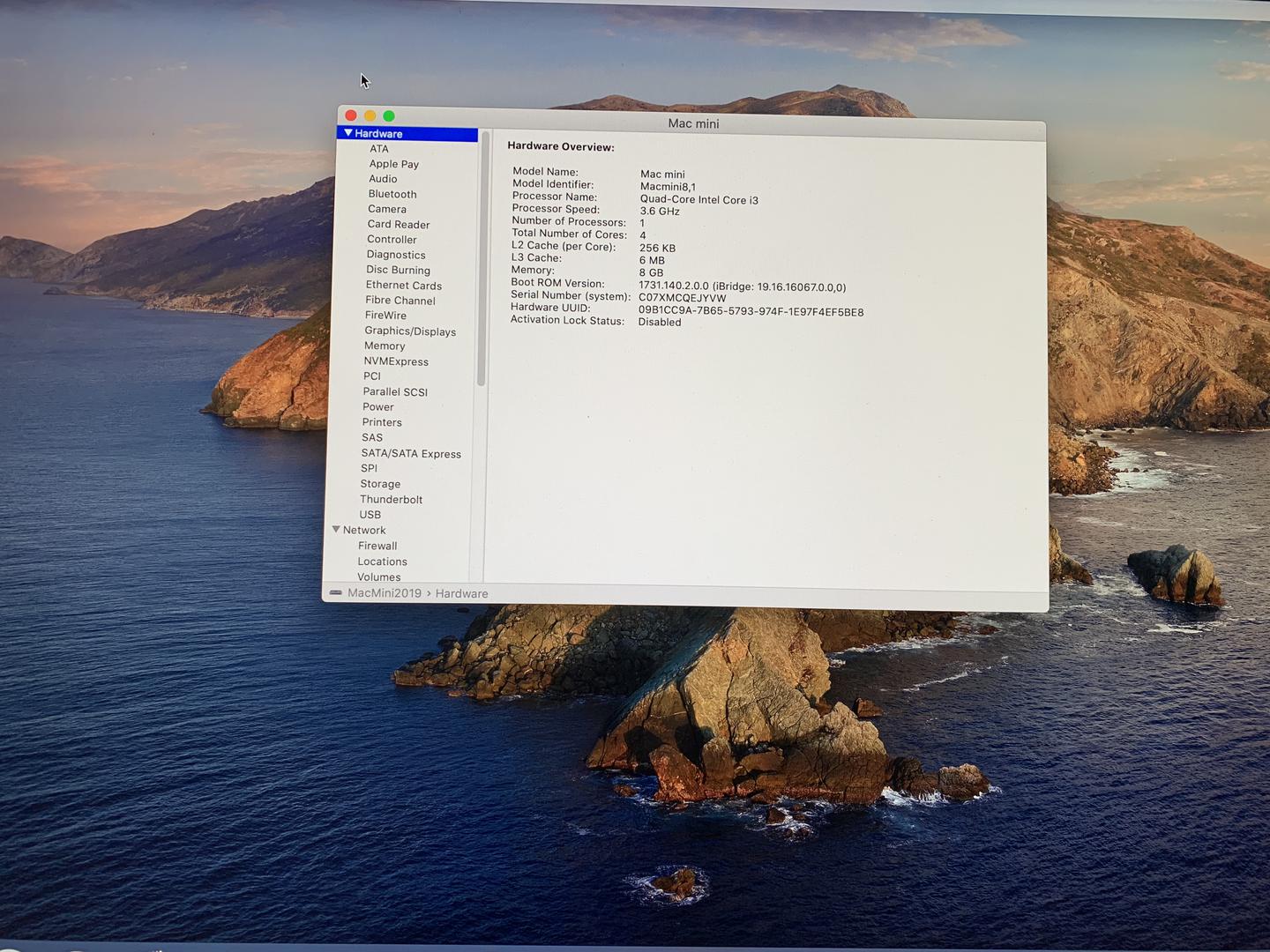The height and width of the screenshot is (952, 1270).
Task: Open the Bluetooth hardware section
Action: 392,194
